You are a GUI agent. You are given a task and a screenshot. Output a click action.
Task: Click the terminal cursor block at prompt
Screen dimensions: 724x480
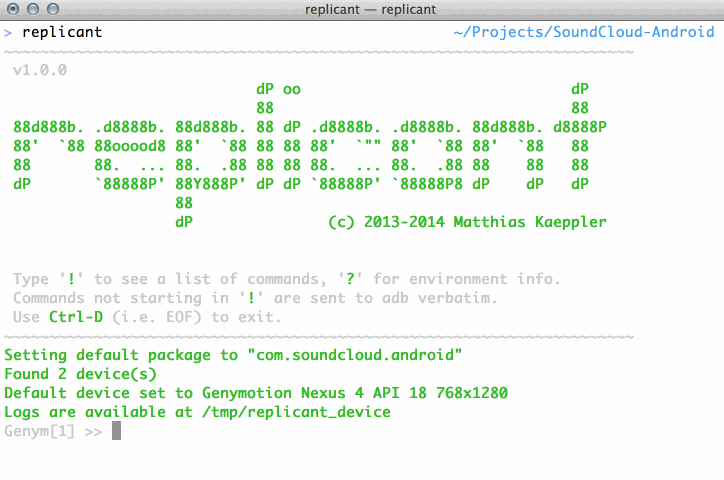116,431
